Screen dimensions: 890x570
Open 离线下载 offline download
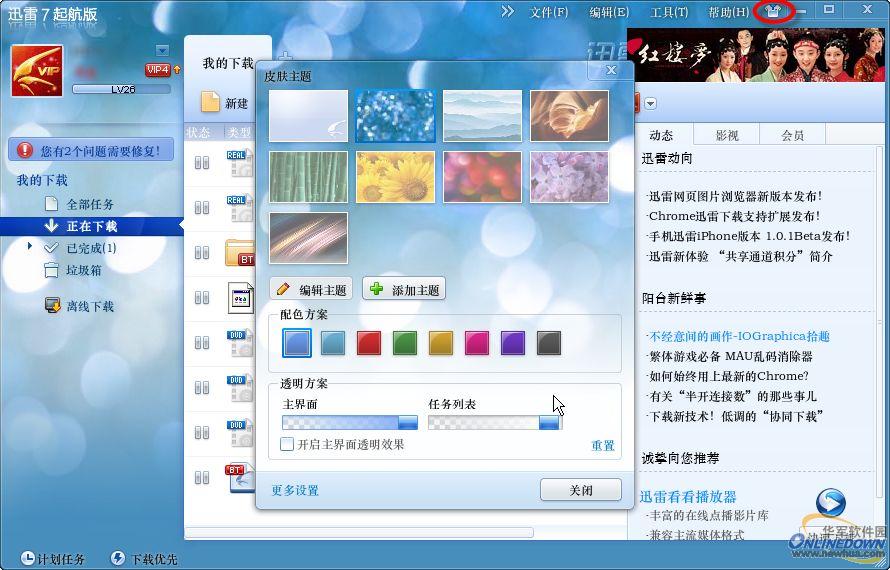coord(90,306)
